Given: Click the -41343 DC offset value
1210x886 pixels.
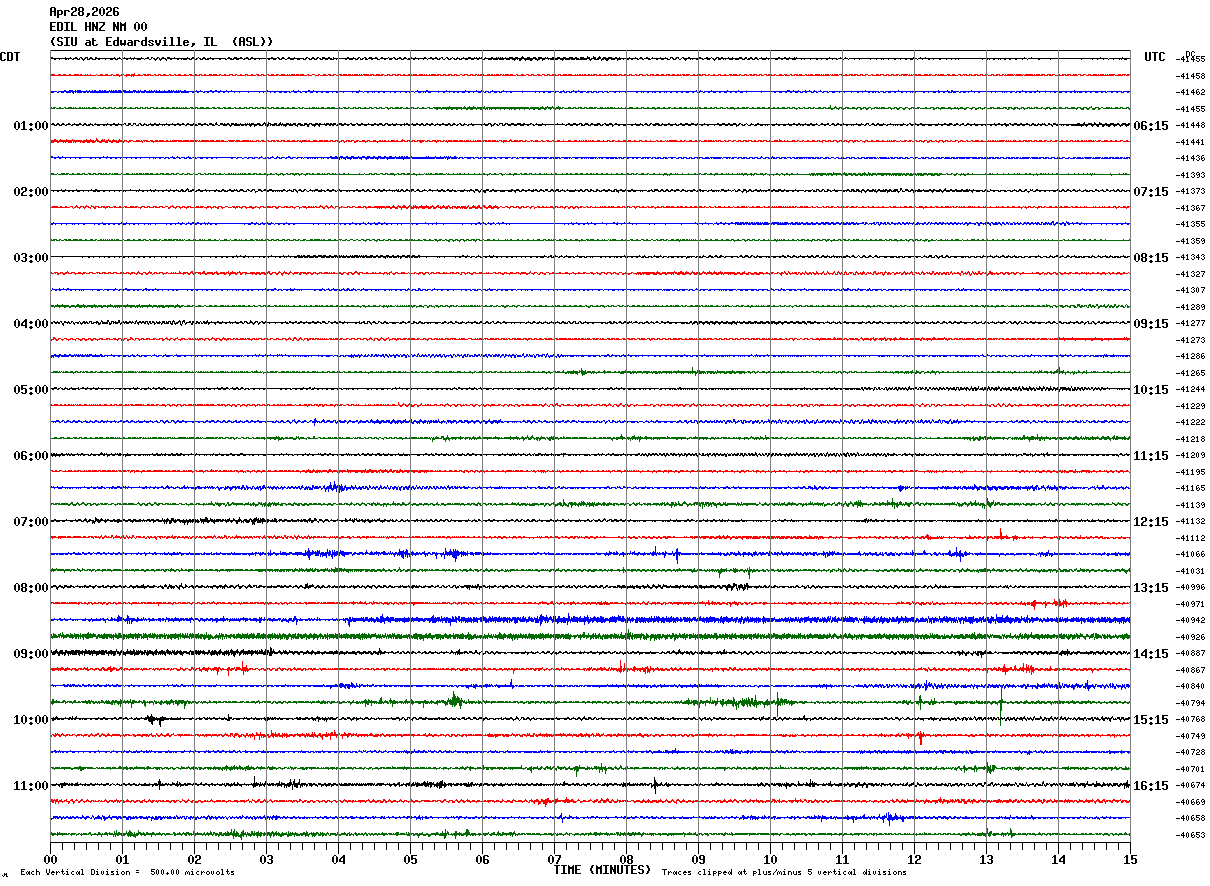Looking at the screenshot, I should pos(1190,257).
